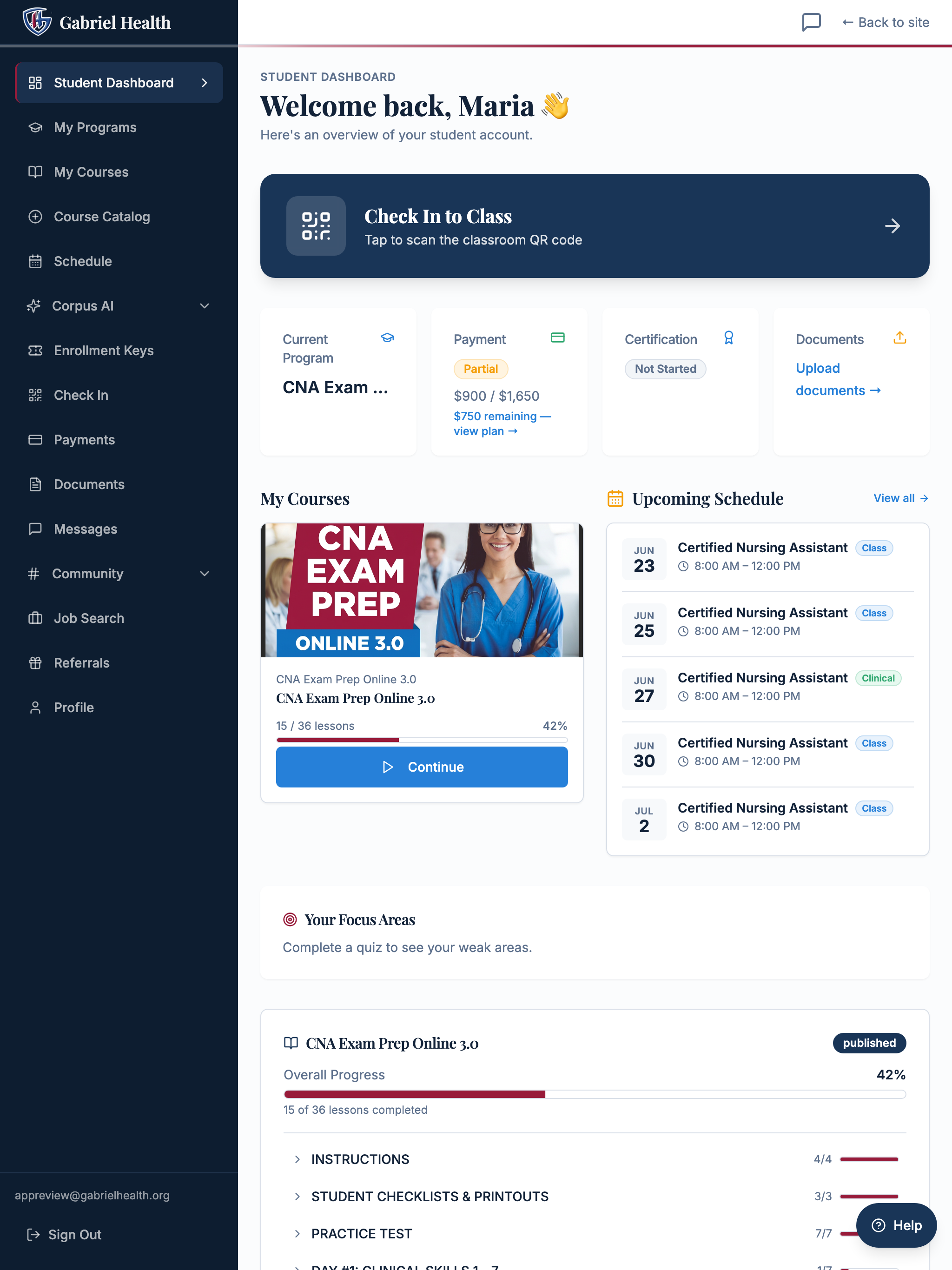This screenshot has height=1270, width=952.
Task: Click the blue Continue button
Action: click(422, 767)
